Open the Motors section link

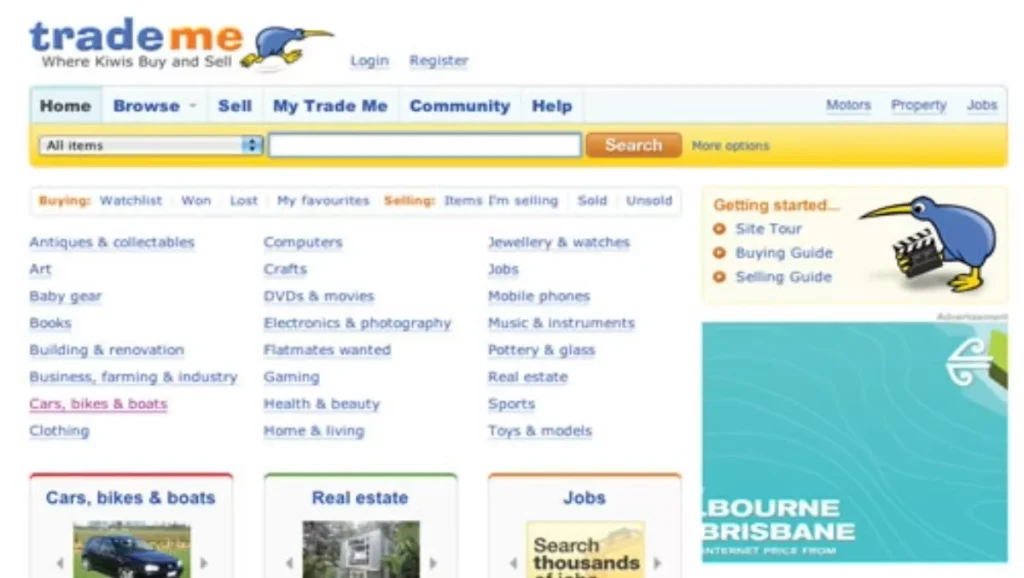848,105
